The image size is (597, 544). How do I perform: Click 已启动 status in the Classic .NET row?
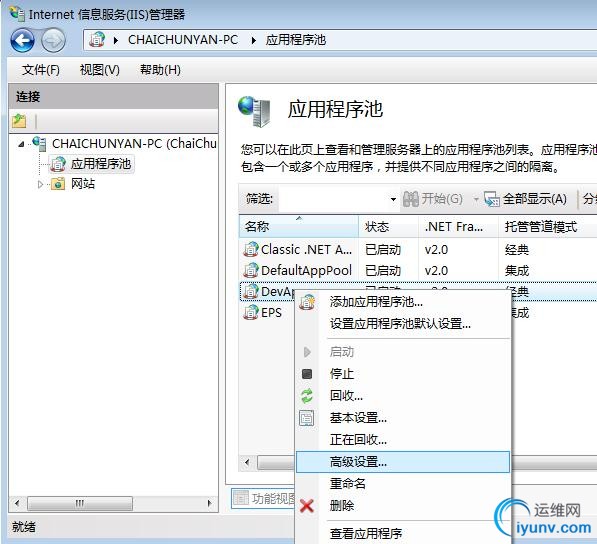coord(383,249)
